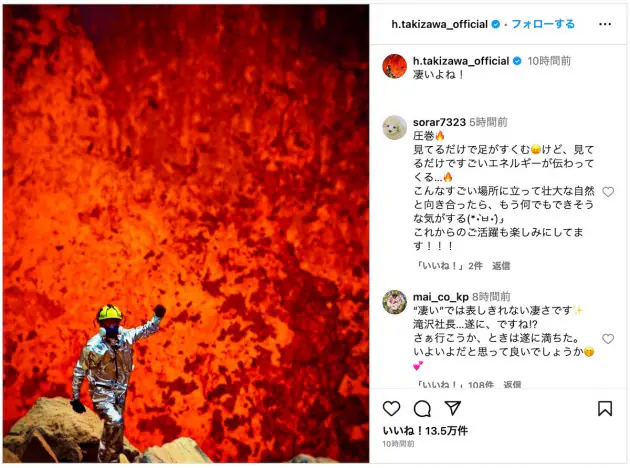The width and height of the screenshot is (630, 468).
Task: Open the いいね！13.5万件 likes count
Action: 425,431
